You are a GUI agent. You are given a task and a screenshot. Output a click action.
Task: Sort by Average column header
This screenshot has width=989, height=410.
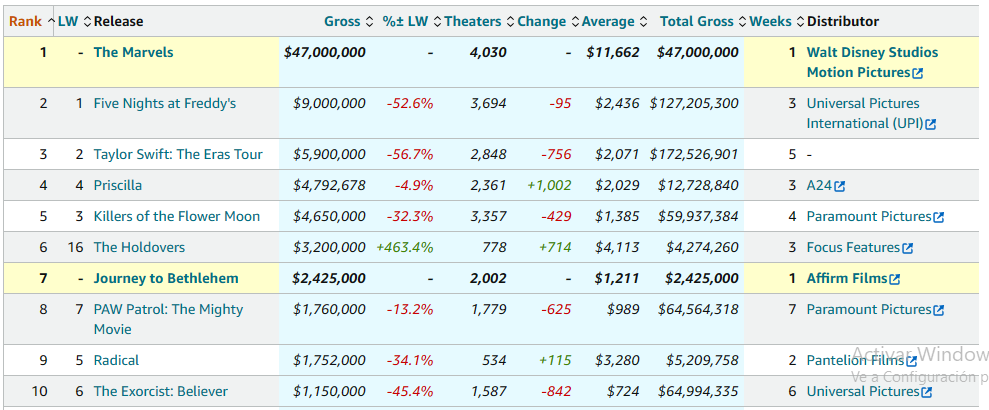[608, 21]
